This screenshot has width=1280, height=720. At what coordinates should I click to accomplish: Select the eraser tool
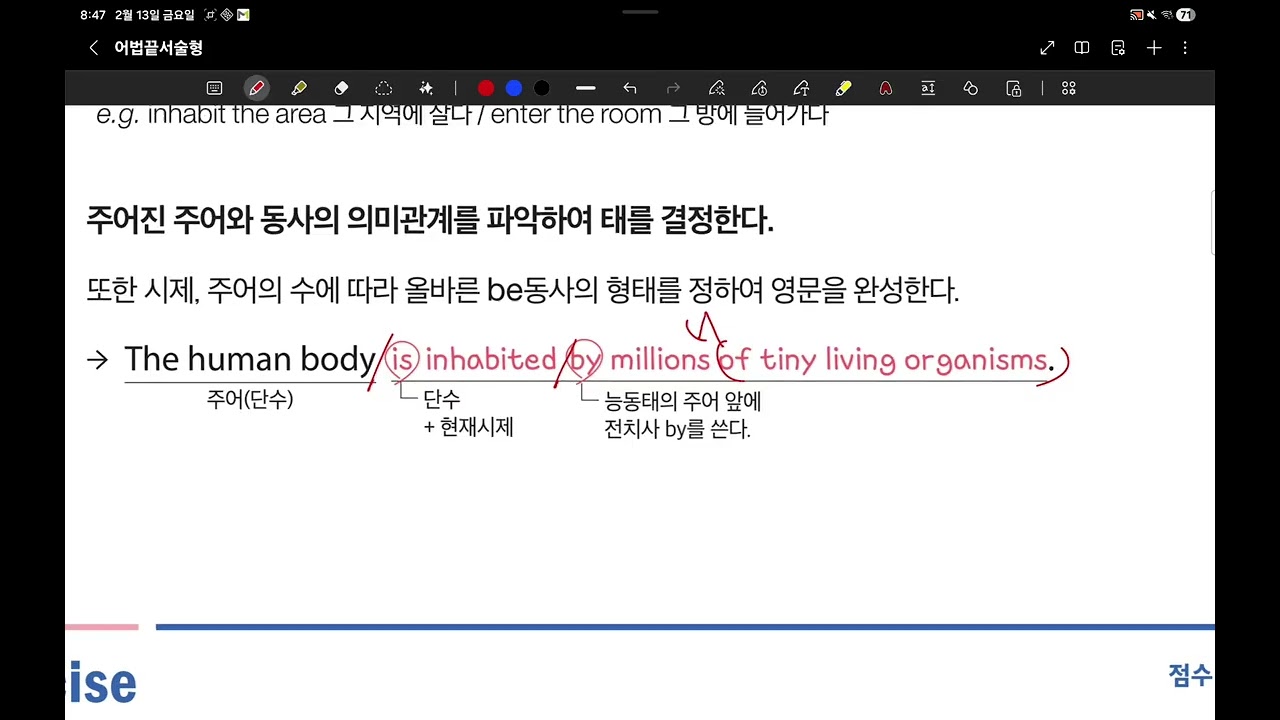tap(341, 88)
